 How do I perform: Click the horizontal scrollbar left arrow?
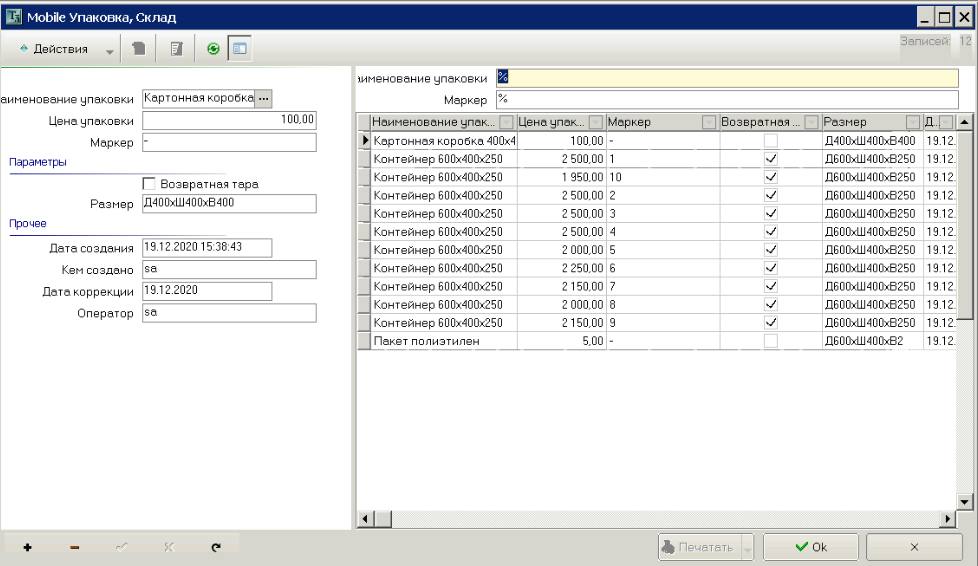pos(365,519)
